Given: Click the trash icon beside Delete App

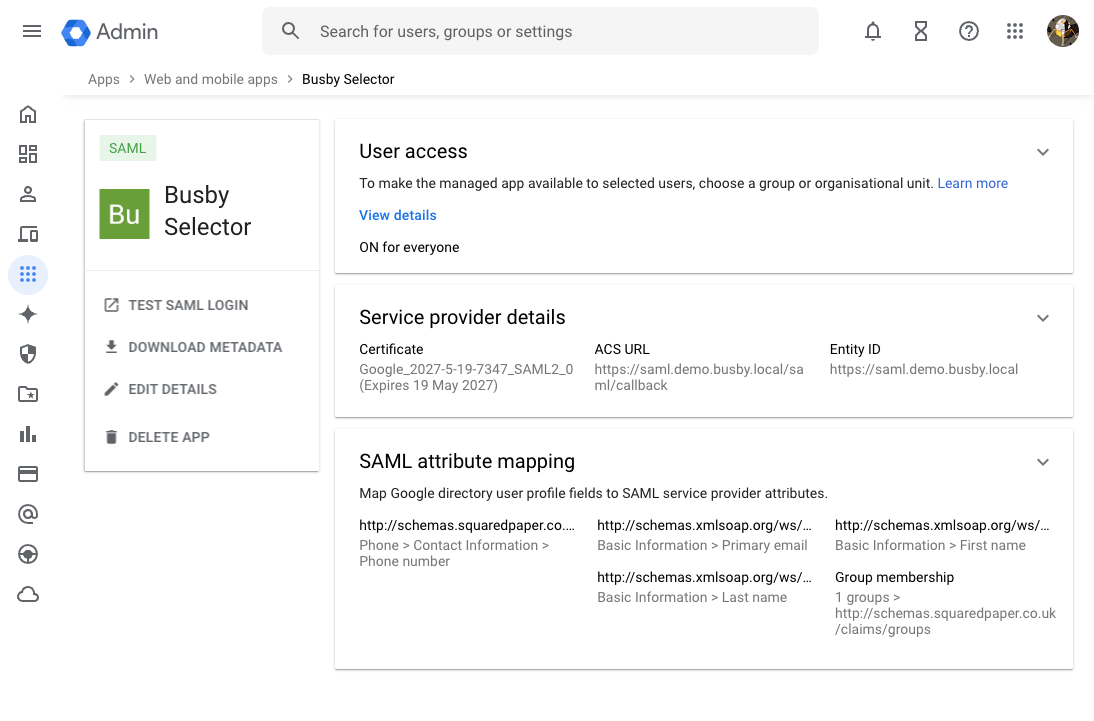Looking at the screenshot, I should [x=111, y=437].
